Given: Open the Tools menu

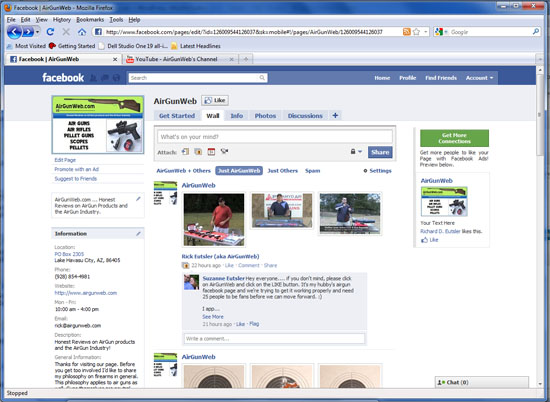Looking at the screenshot, I should tap(116, 20).
